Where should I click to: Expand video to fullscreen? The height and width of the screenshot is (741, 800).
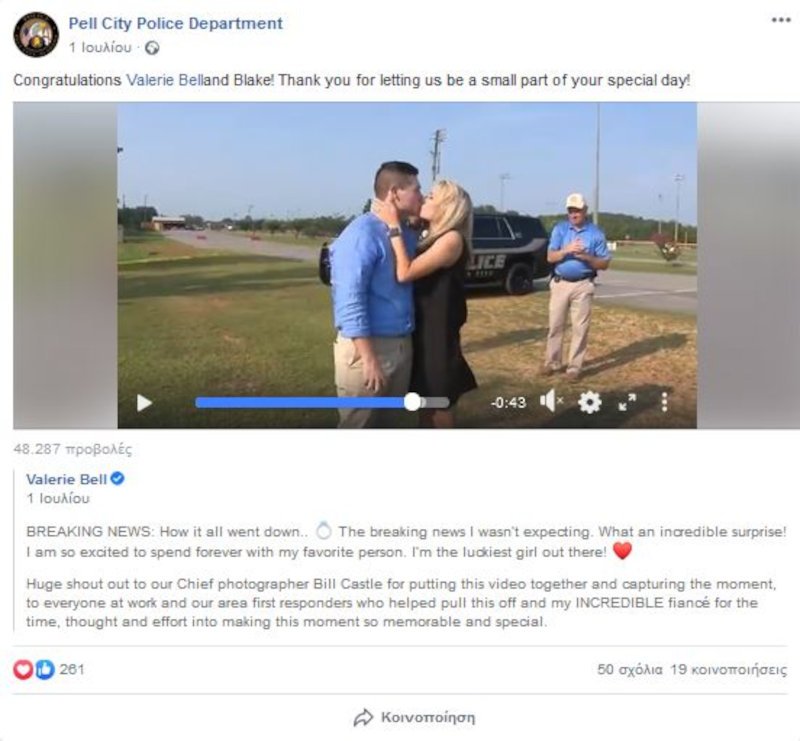[627, 402]
